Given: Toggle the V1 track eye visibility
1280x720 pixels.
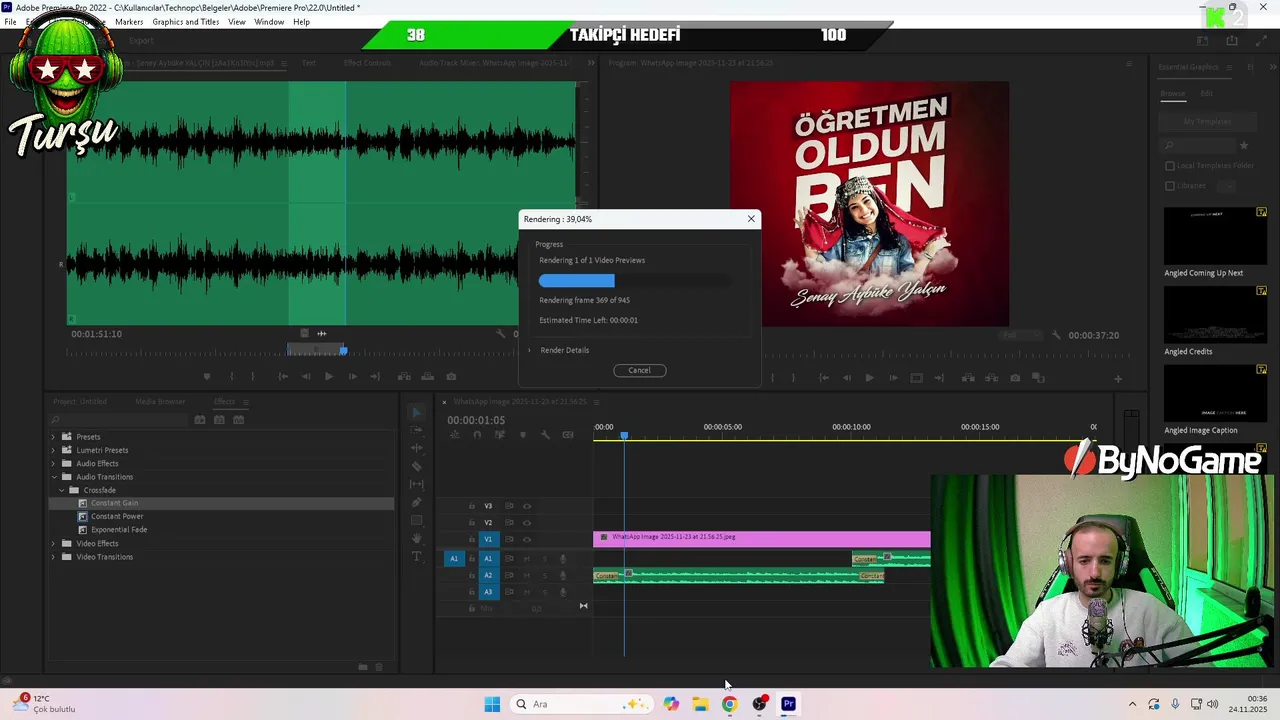Looking at the screenshot, I should tap(527, 540).
